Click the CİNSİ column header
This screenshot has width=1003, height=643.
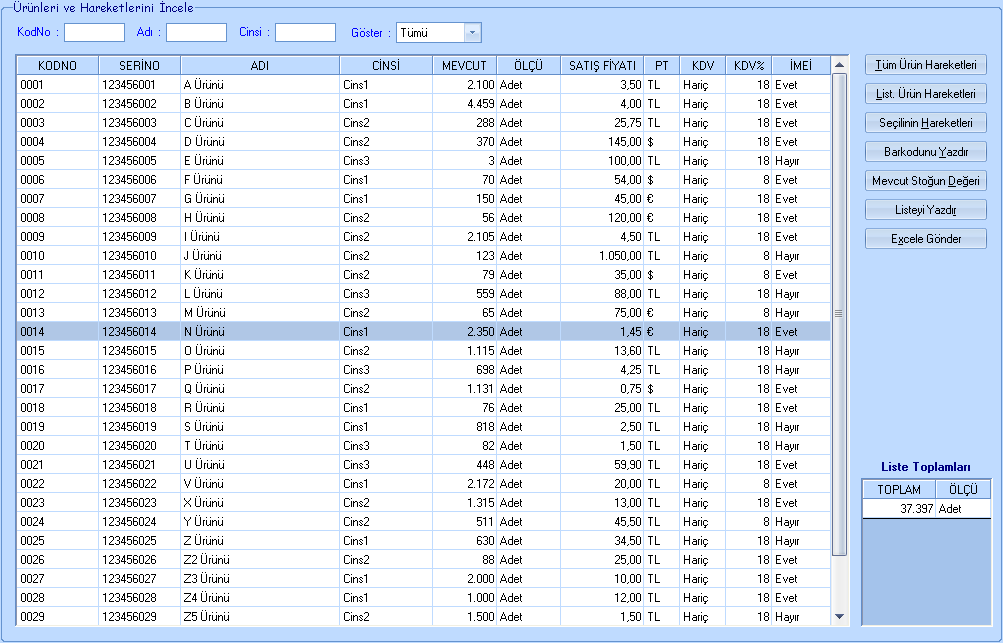tap(386, 65)
